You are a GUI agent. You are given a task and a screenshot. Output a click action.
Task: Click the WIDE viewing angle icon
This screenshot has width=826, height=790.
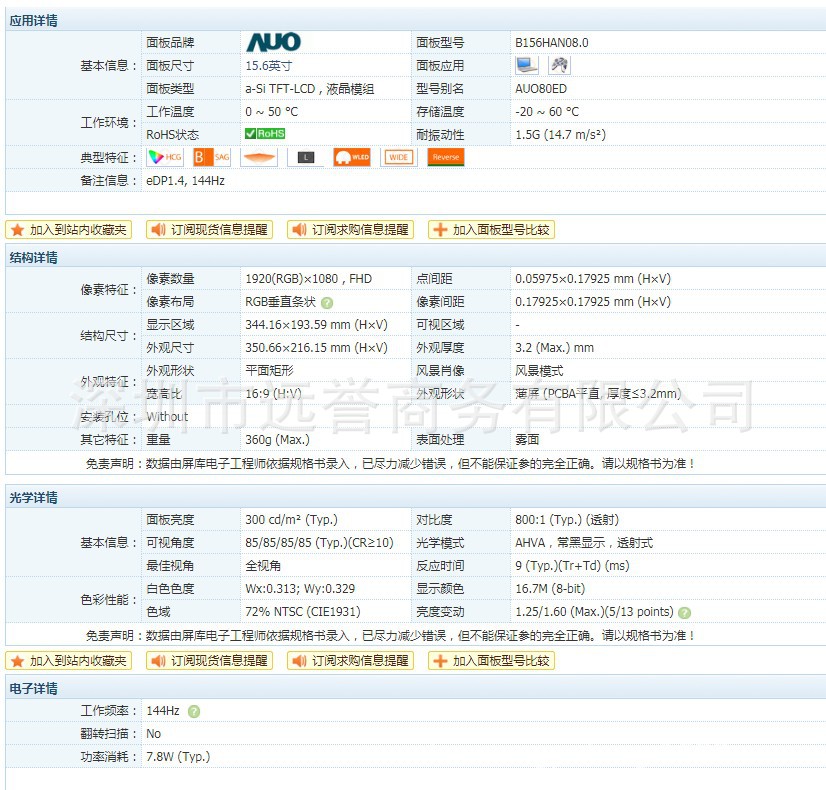point(399,157)
